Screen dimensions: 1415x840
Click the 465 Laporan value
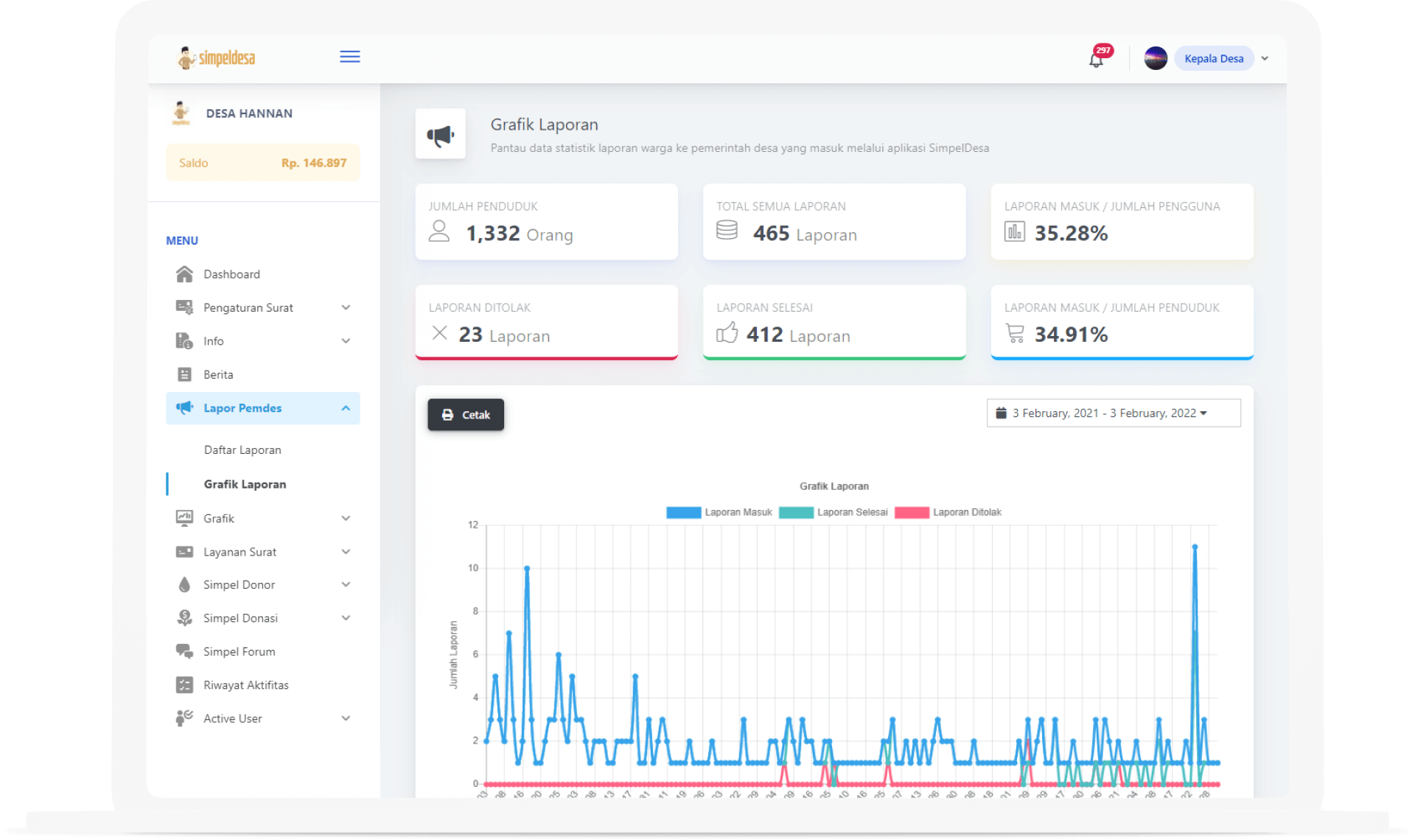805,234
